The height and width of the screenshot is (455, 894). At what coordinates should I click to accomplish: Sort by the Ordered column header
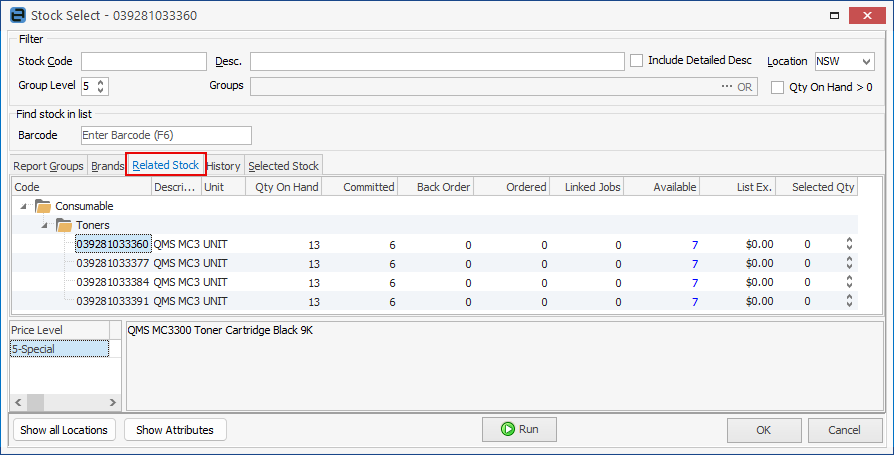pyautogui.click(x=511, y=187)
